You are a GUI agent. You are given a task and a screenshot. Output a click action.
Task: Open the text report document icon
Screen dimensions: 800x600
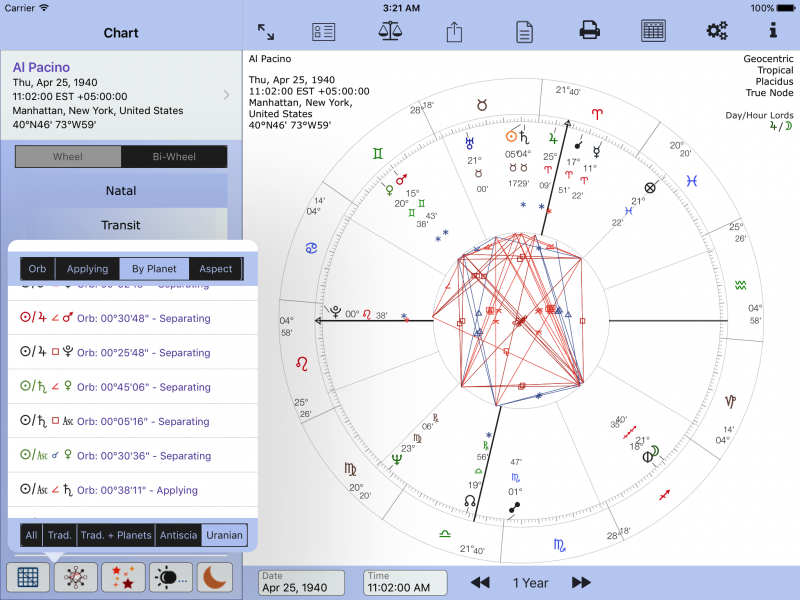pos(523,31)
